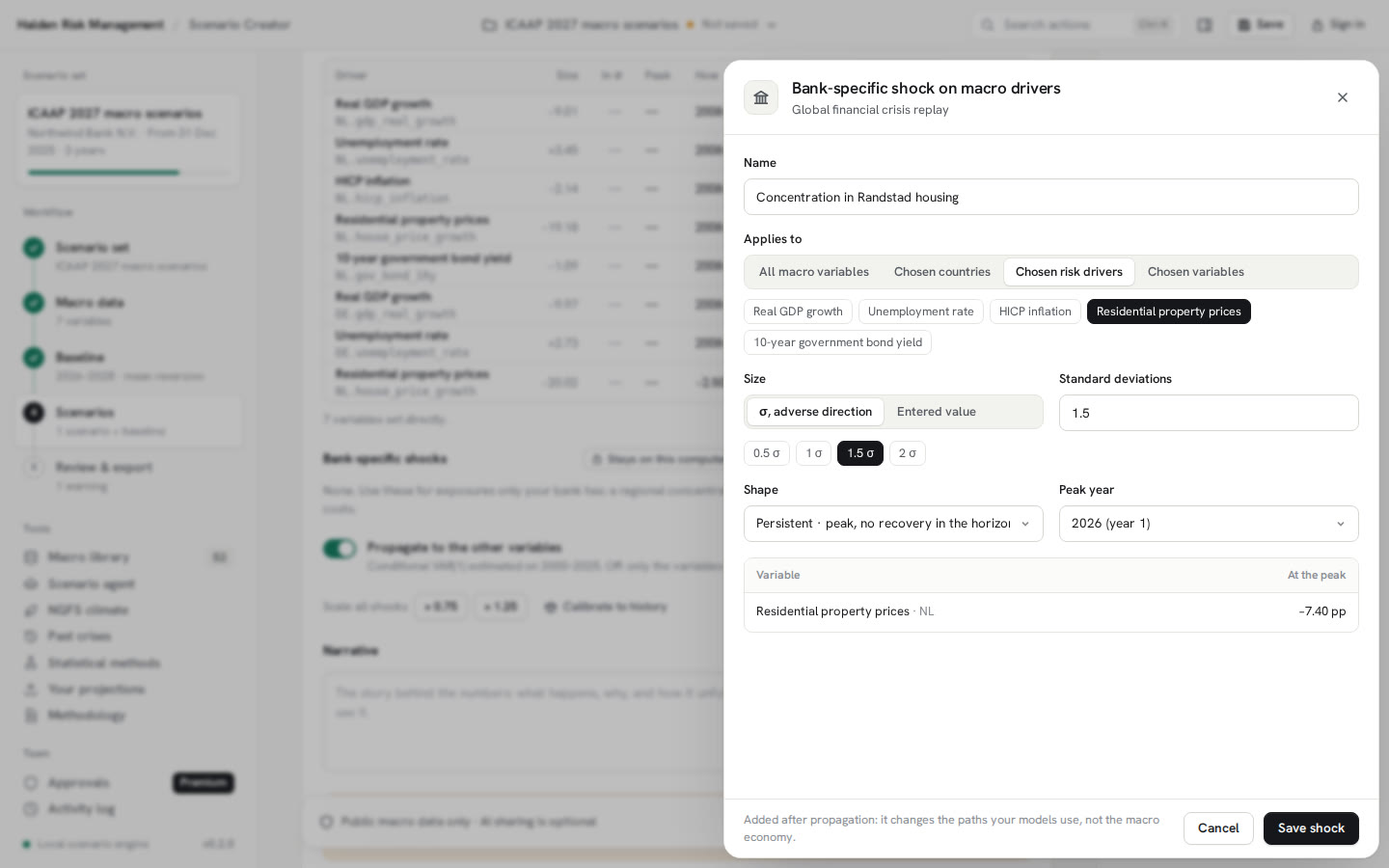Open the Shape dropdown
This screenshot has width=1389, height=868.
tap(893, 524)
